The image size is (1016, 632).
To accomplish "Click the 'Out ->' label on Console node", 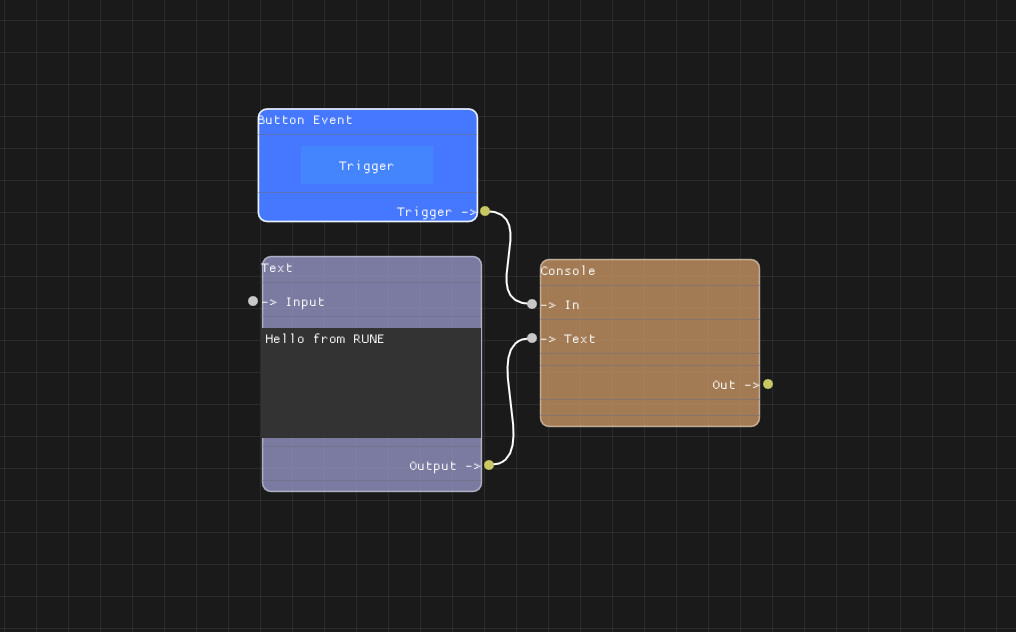I will tap(734, 385).
